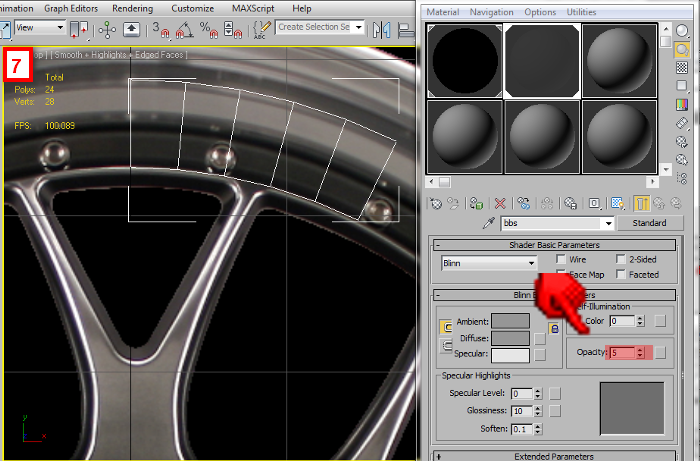
Task: Pick material from object with eyedropper
Action: 489,223
